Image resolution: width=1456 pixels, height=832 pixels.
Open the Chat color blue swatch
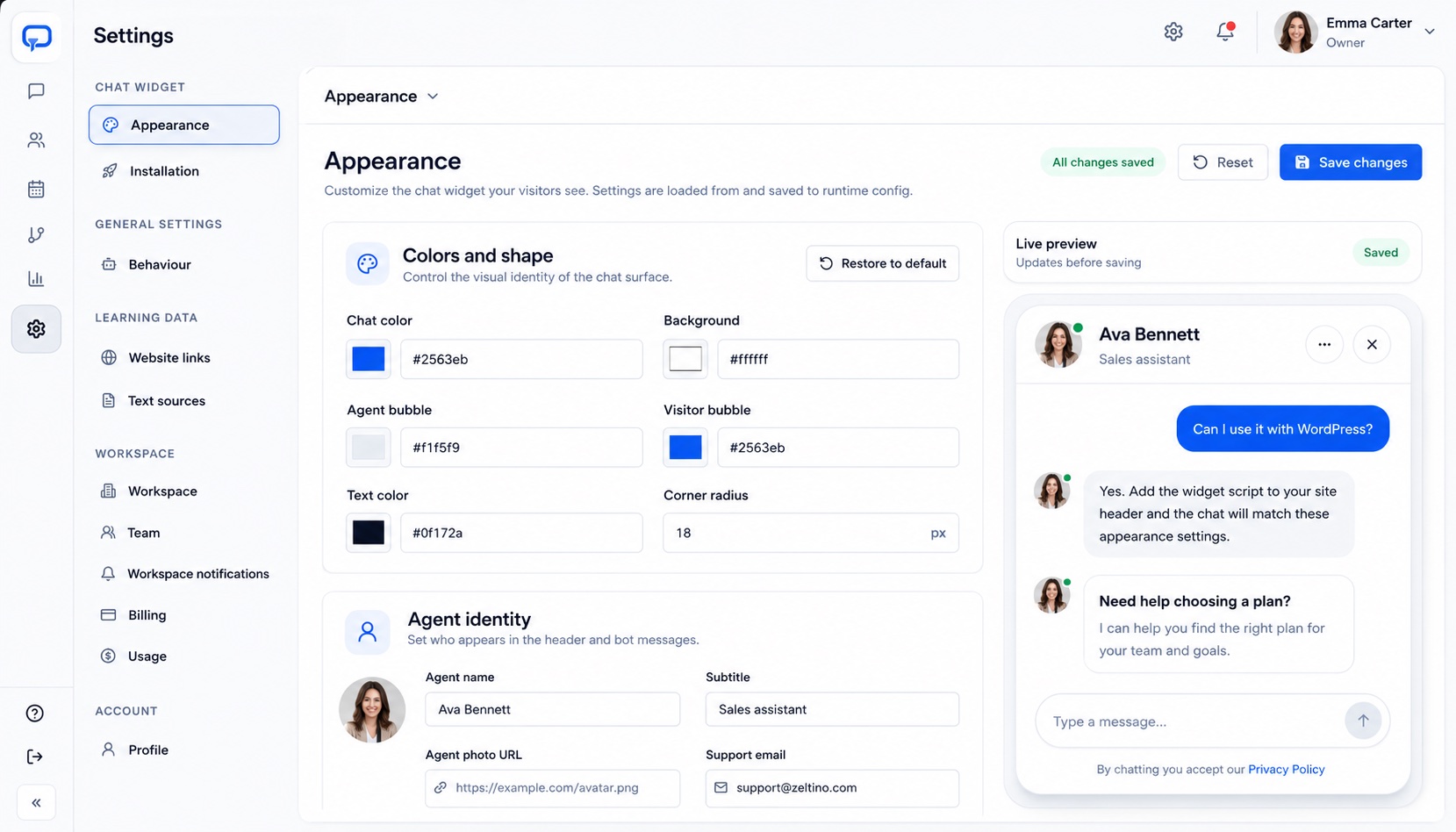pyautogui.click(x=369, y=359)
